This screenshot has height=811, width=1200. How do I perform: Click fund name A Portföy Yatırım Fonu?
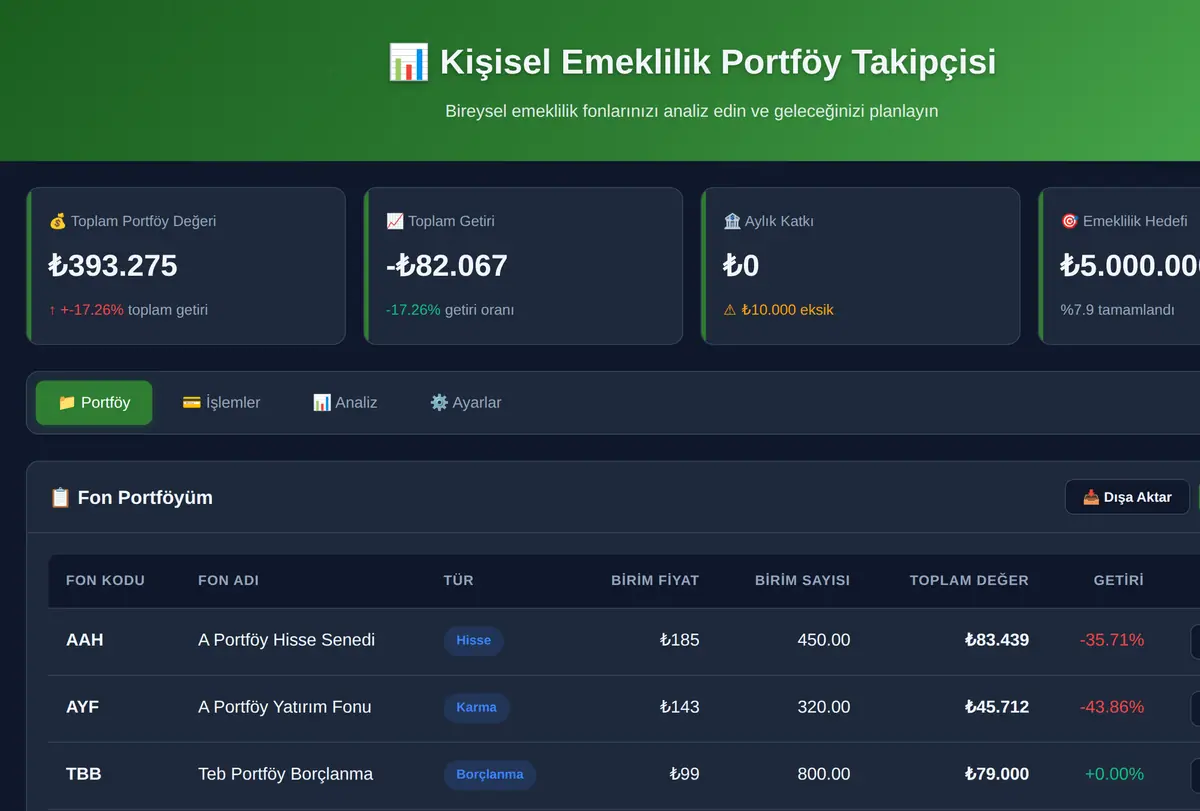(x=285, y=707)
